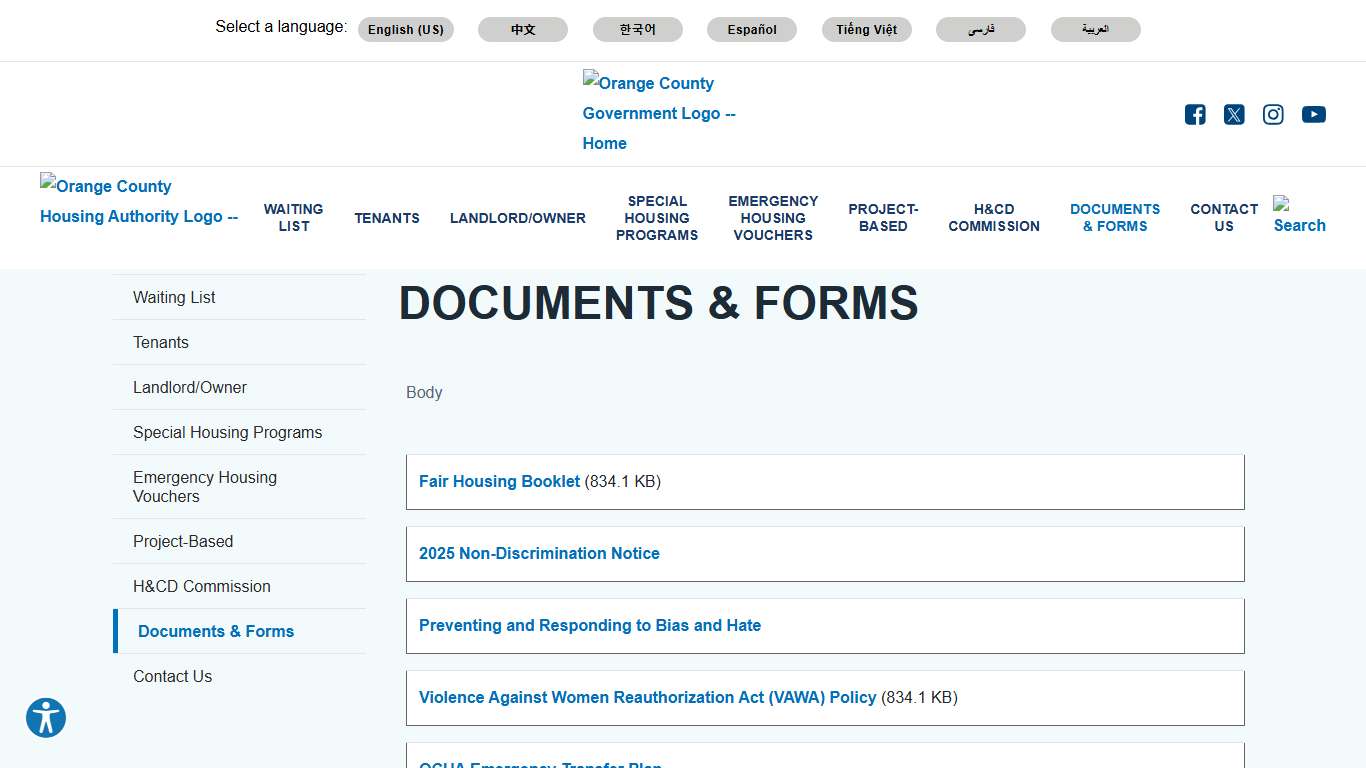Open the Contact Us navigation item
This screenshot has width=1366, height=768.
pyautogui.click(x=1223, y=218)
